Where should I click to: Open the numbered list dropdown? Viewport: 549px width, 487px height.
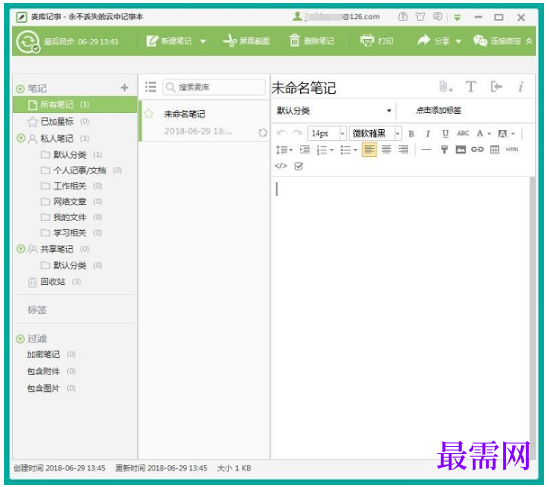click(325, 150)
